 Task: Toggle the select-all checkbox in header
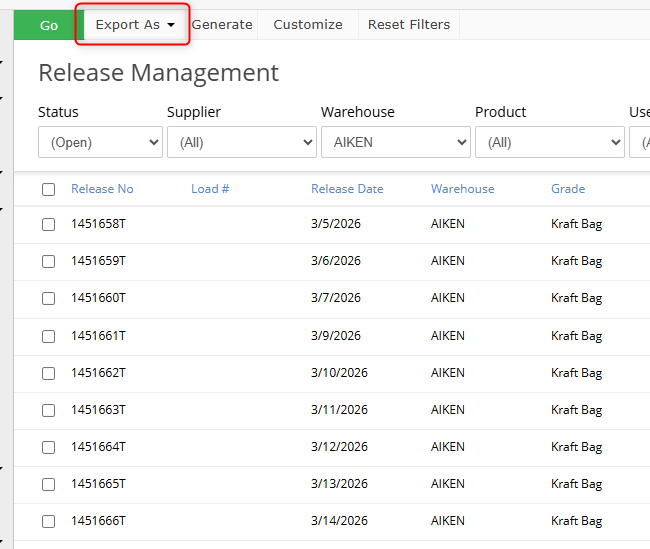click(x=48, y=190)
